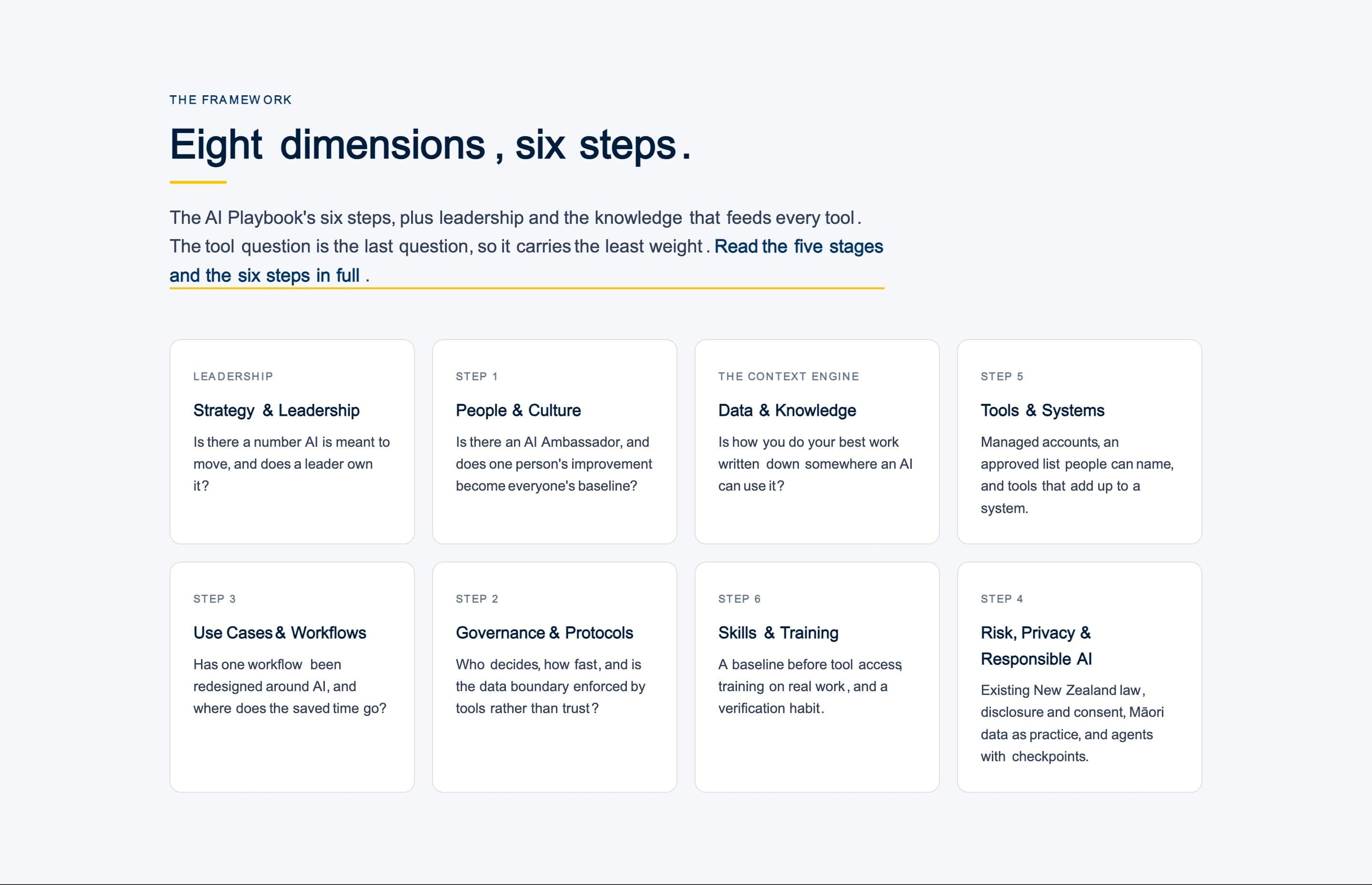Click the intro paragraph 'The AI Playbook's six steps'
1372x885 pixels.
click(526, 247)
